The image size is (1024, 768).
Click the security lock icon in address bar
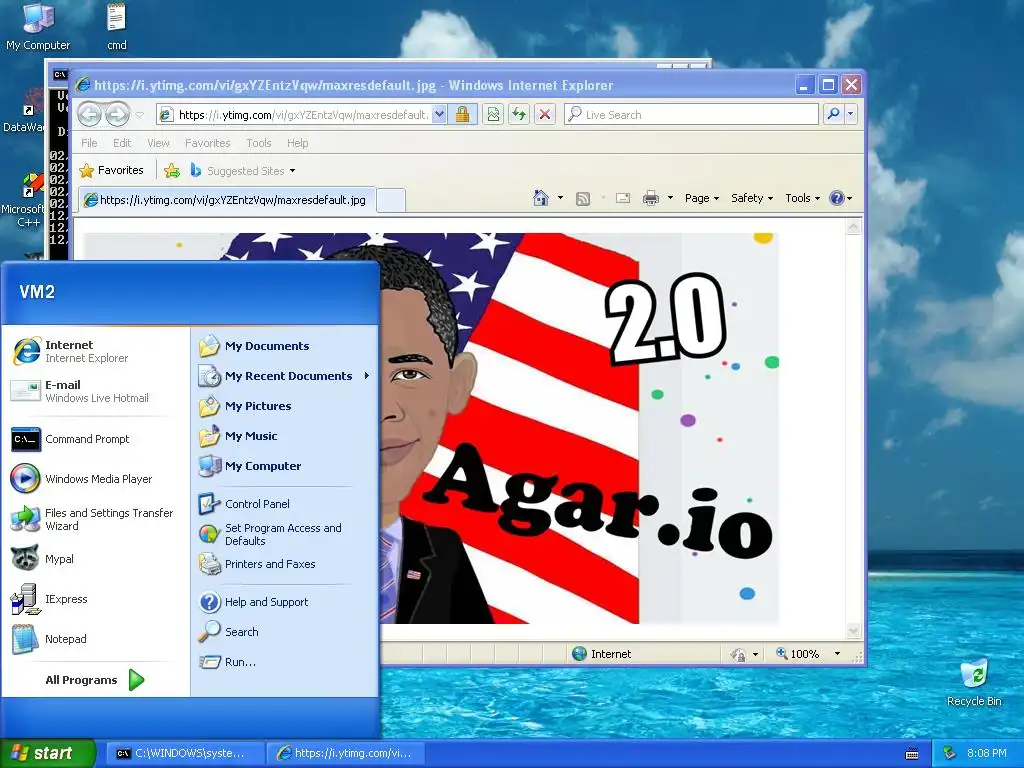(x=462, y=115)
